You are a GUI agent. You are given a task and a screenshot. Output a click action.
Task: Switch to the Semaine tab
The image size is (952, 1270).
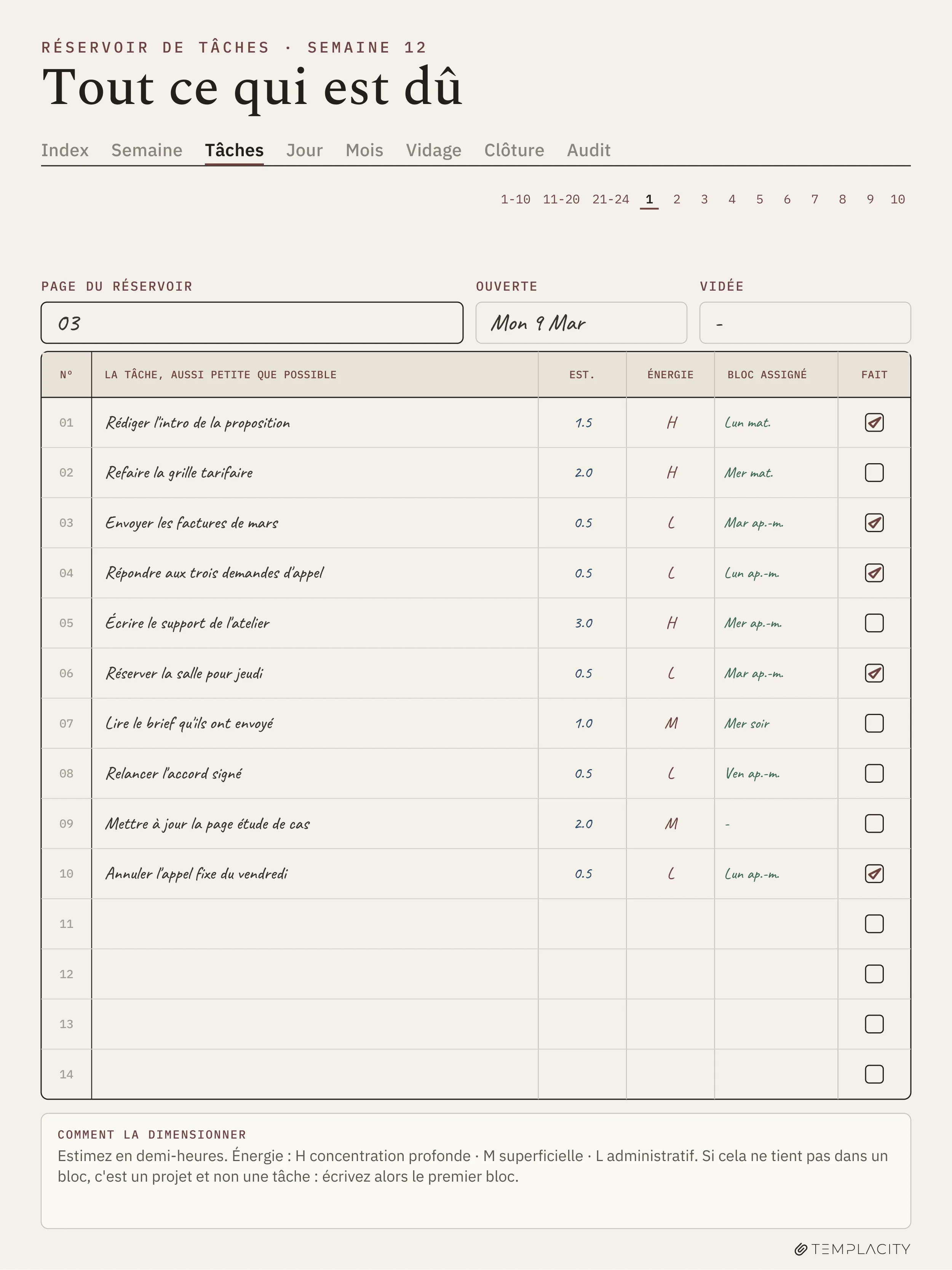point(147,150)
